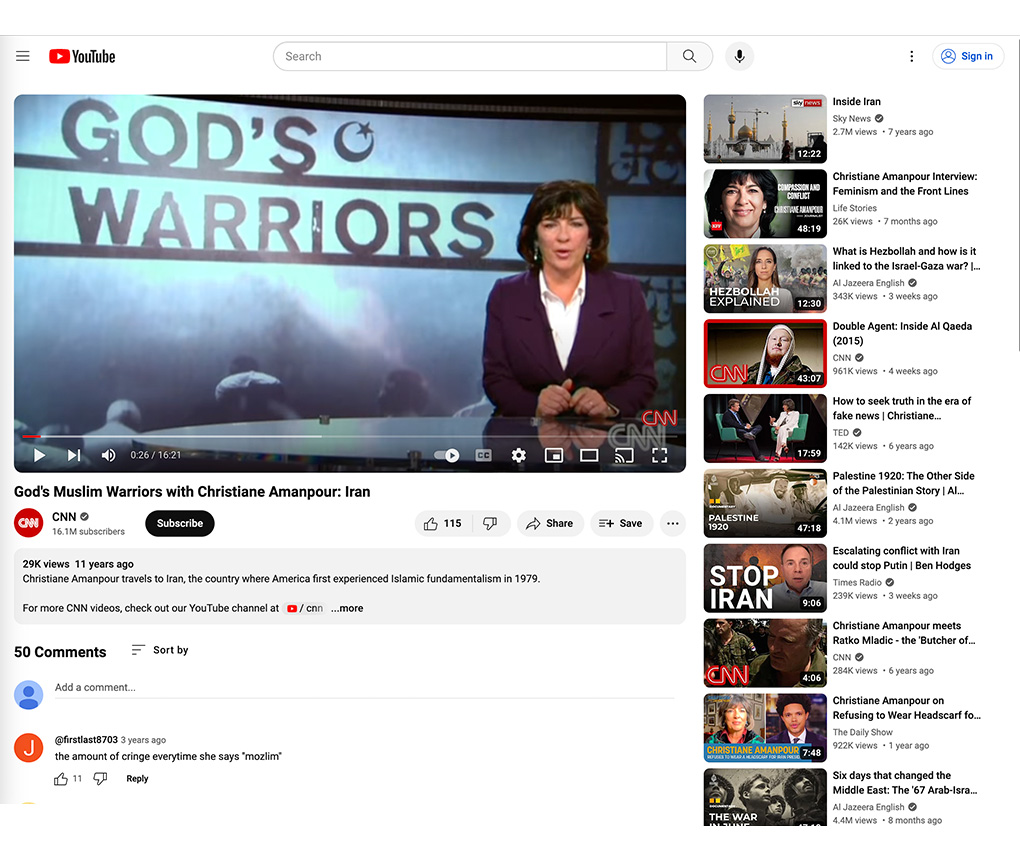
Task: Open player settings gear
Action: (518, 455)
